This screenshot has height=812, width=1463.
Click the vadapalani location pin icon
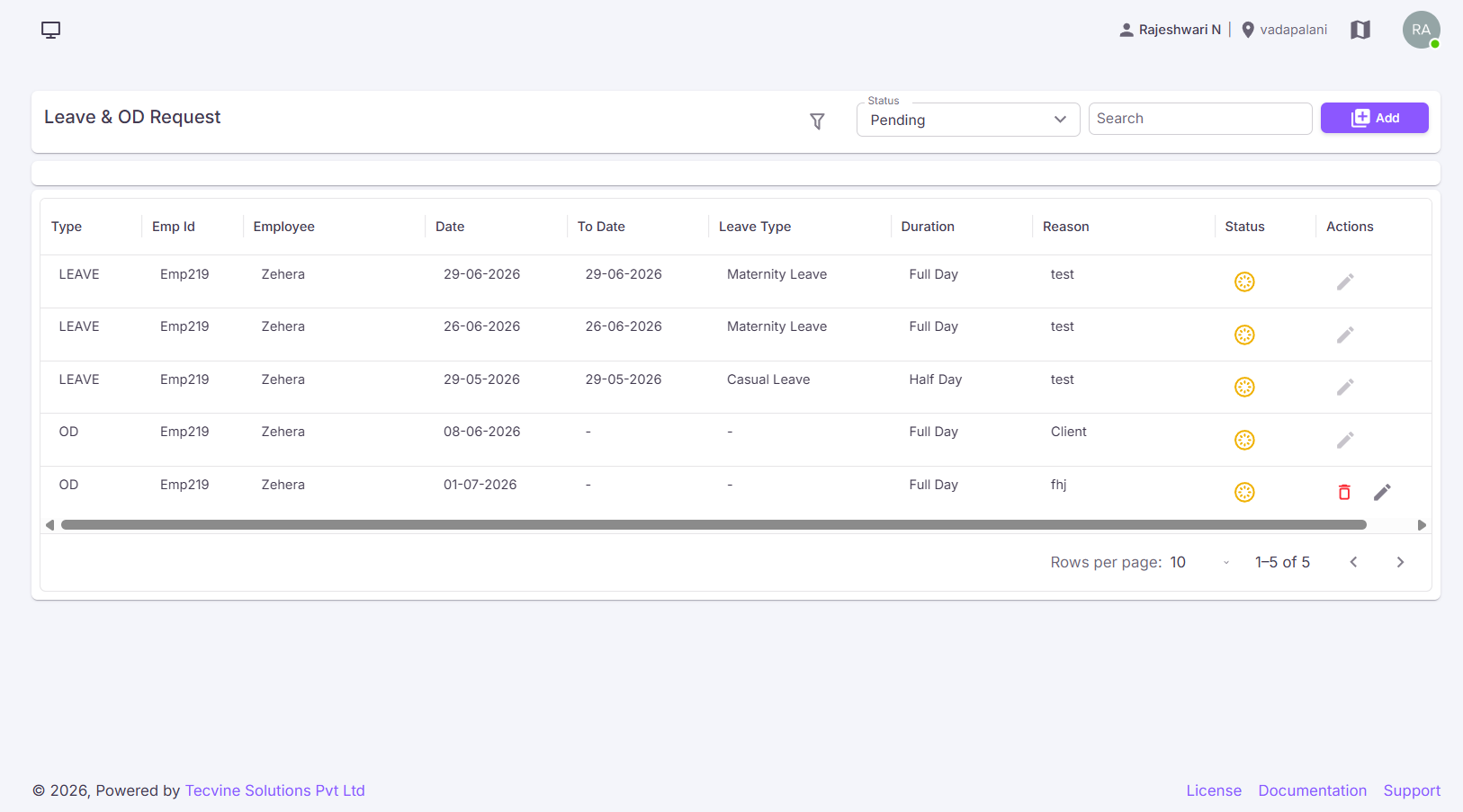pyautogui.click(x=1248, y=30)
